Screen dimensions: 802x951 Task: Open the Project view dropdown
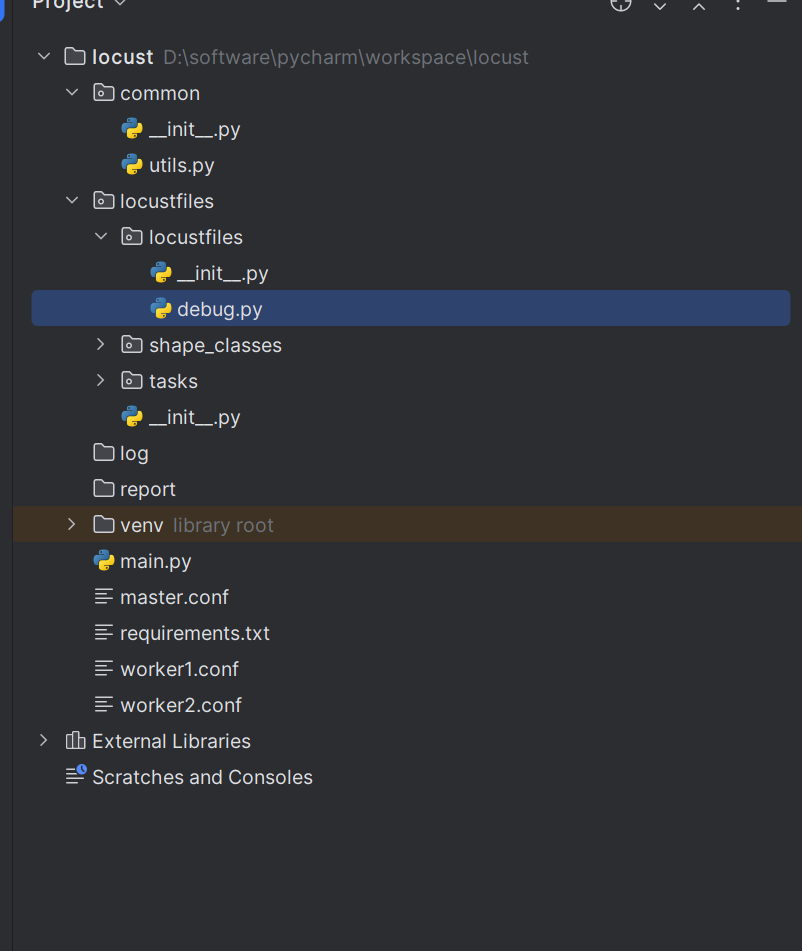click(121, 4)
